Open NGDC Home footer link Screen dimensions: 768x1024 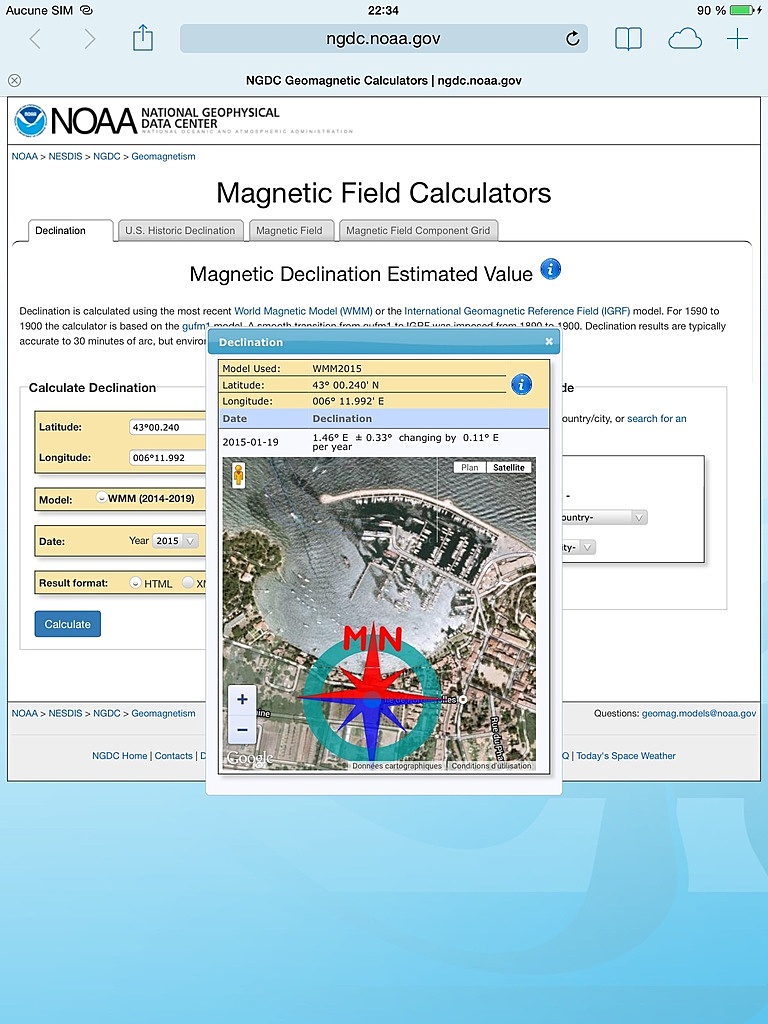click(x=120, y=756)
